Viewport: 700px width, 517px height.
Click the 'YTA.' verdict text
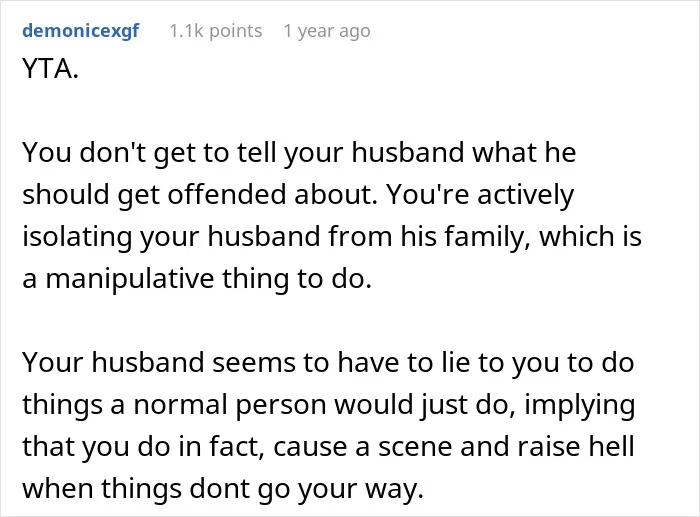(x=50, y=70)
